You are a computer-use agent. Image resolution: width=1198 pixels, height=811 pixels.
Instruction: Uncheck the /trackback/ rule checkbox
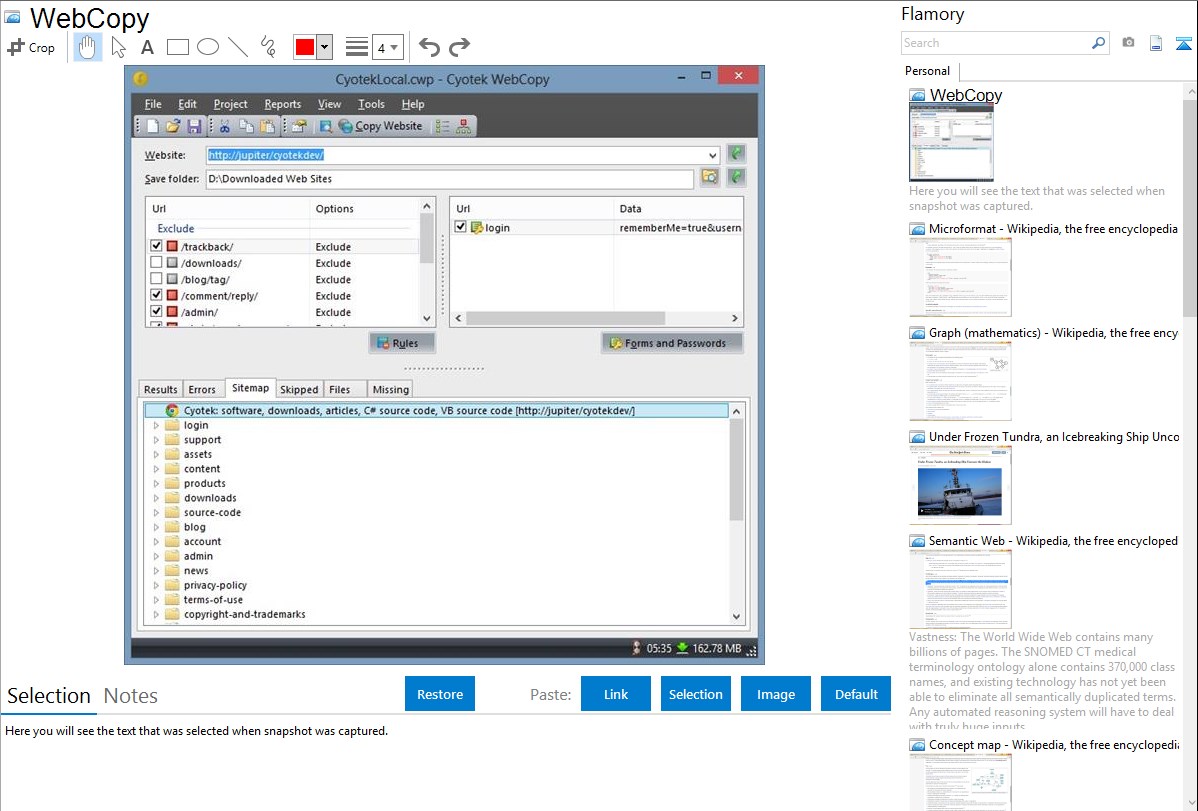[157, 246]
